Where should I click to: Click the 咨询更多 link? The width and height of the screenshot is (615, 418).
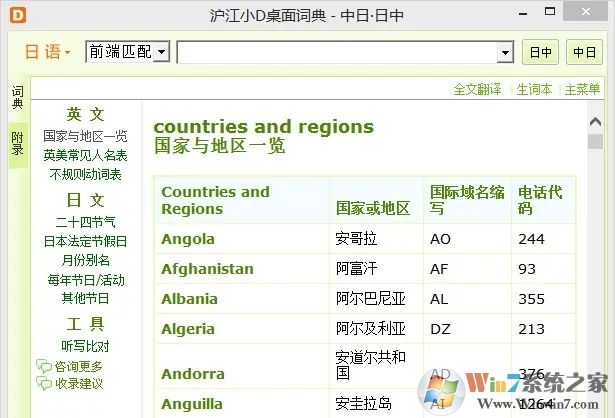78,366
